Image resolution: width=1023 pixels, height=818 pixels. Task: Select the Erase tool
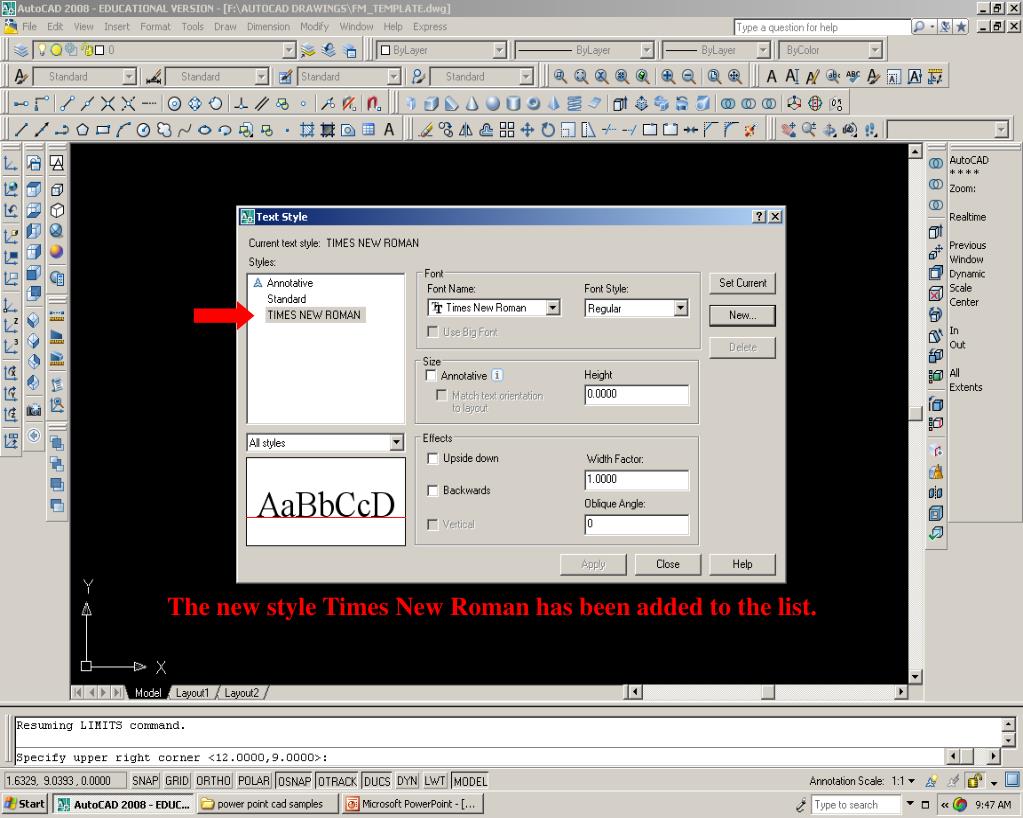(425, 130)
